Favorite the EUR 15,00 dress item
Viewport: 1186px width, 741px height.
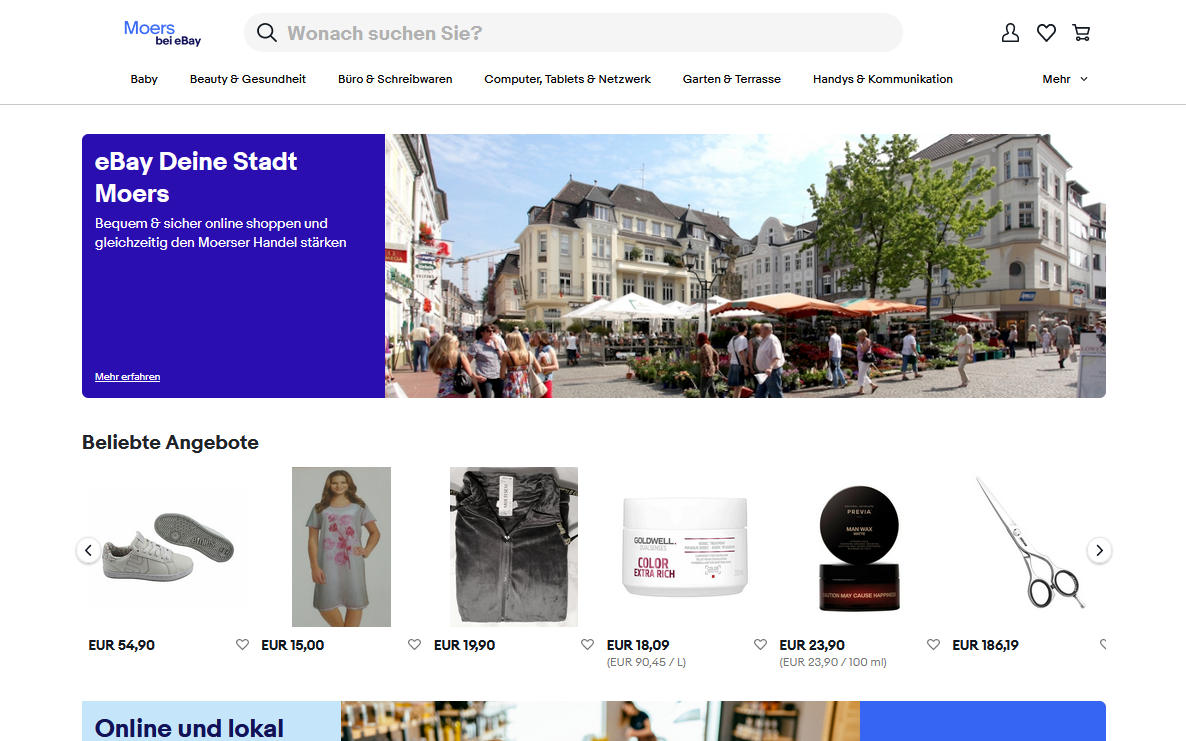[414, 645]
